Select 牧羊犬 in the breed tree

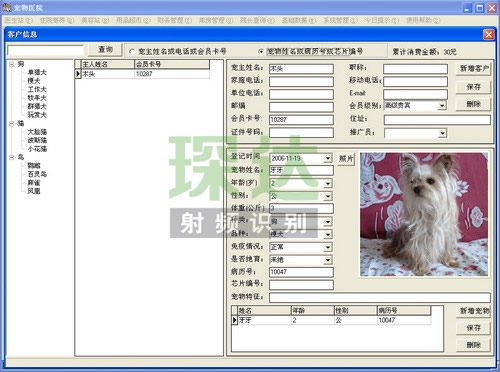[x=37, y=98]
